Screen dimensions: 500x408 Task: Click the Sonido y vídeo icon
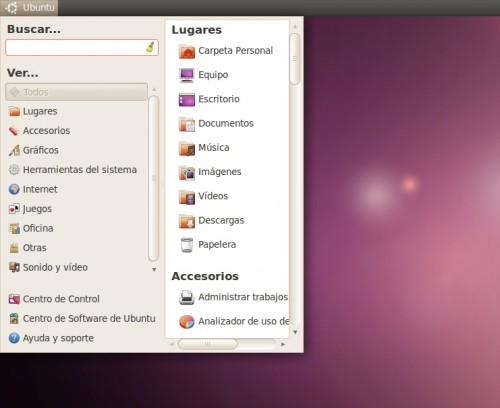[x=14, y=267]
